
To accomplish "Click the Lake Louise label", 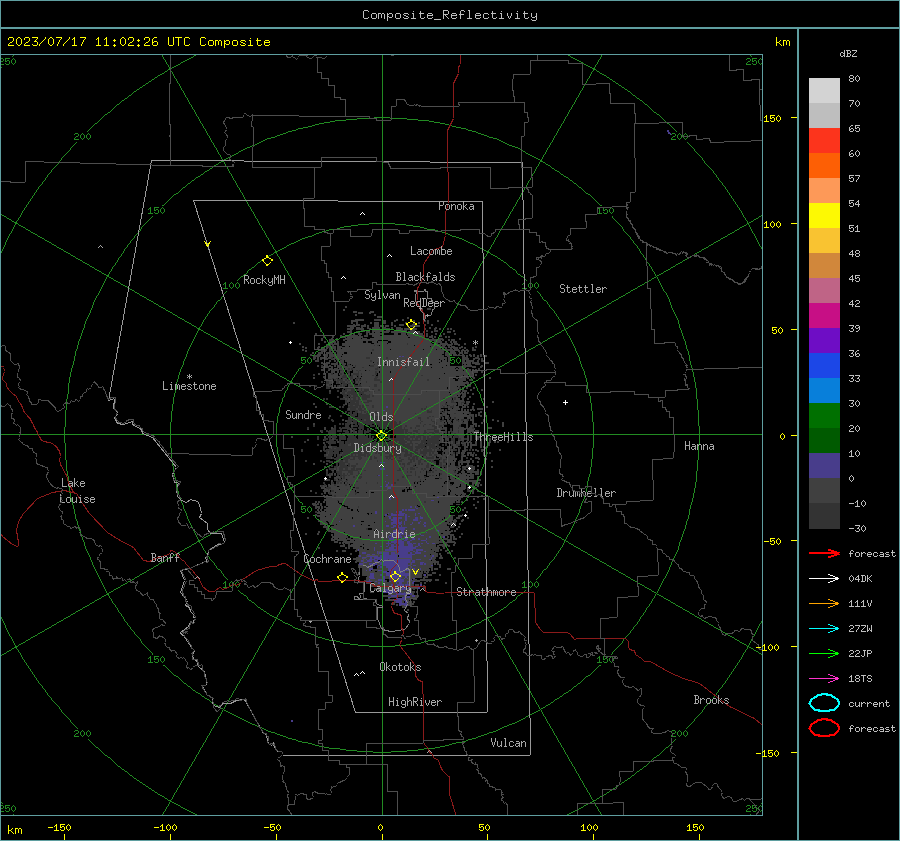I will 78,491.
